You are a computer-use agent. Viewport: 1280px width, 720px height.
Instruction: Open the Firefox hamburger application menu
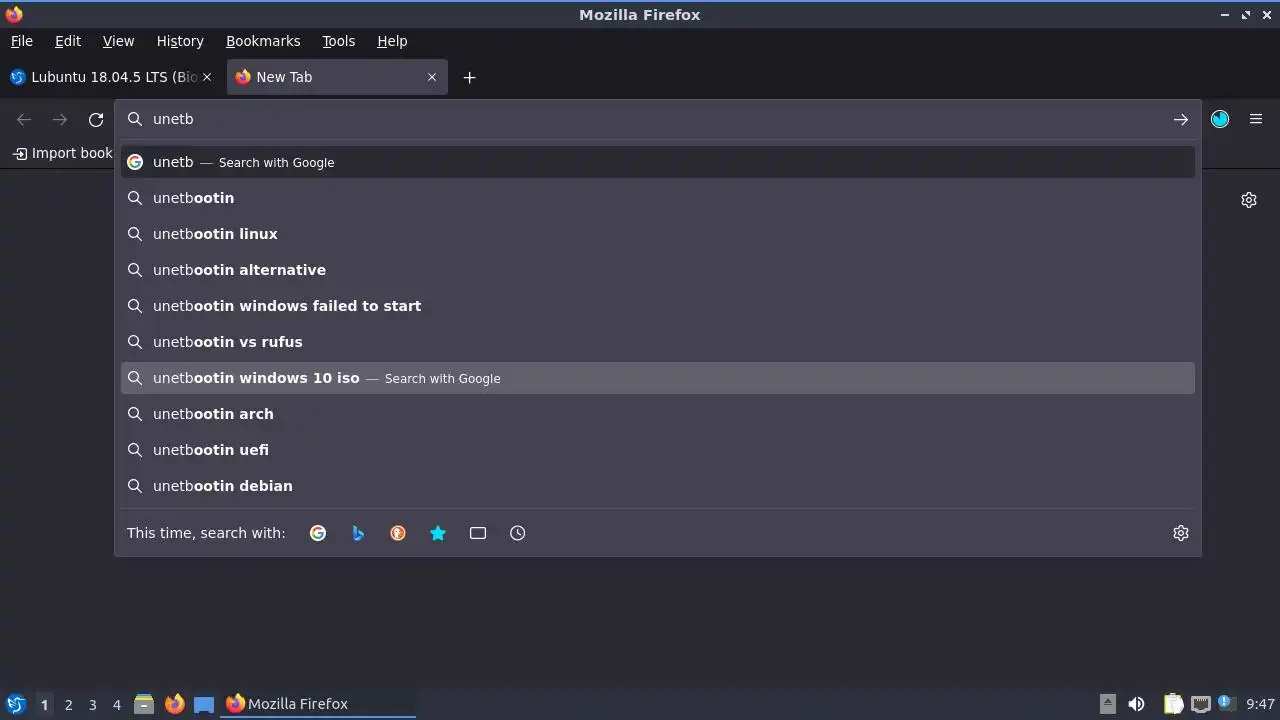(x=1256, y=119)
